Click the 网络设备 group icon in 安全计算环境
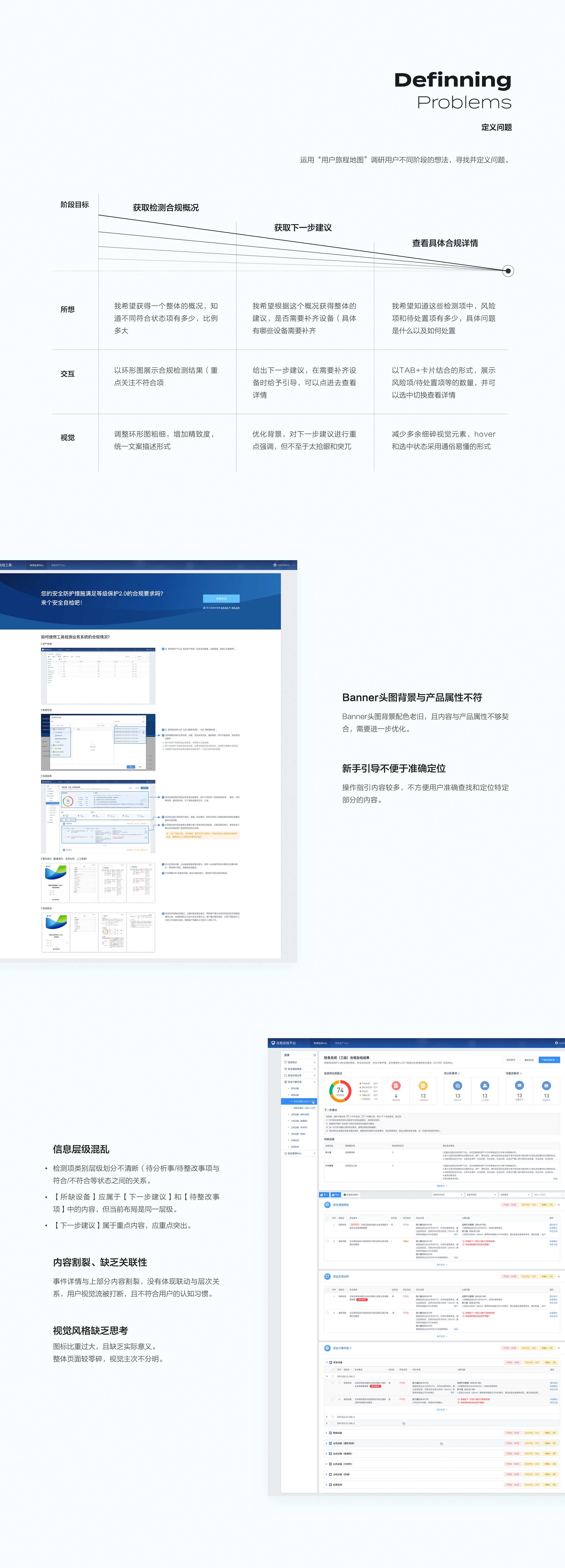565x1568 pixels. point(330,1433)
